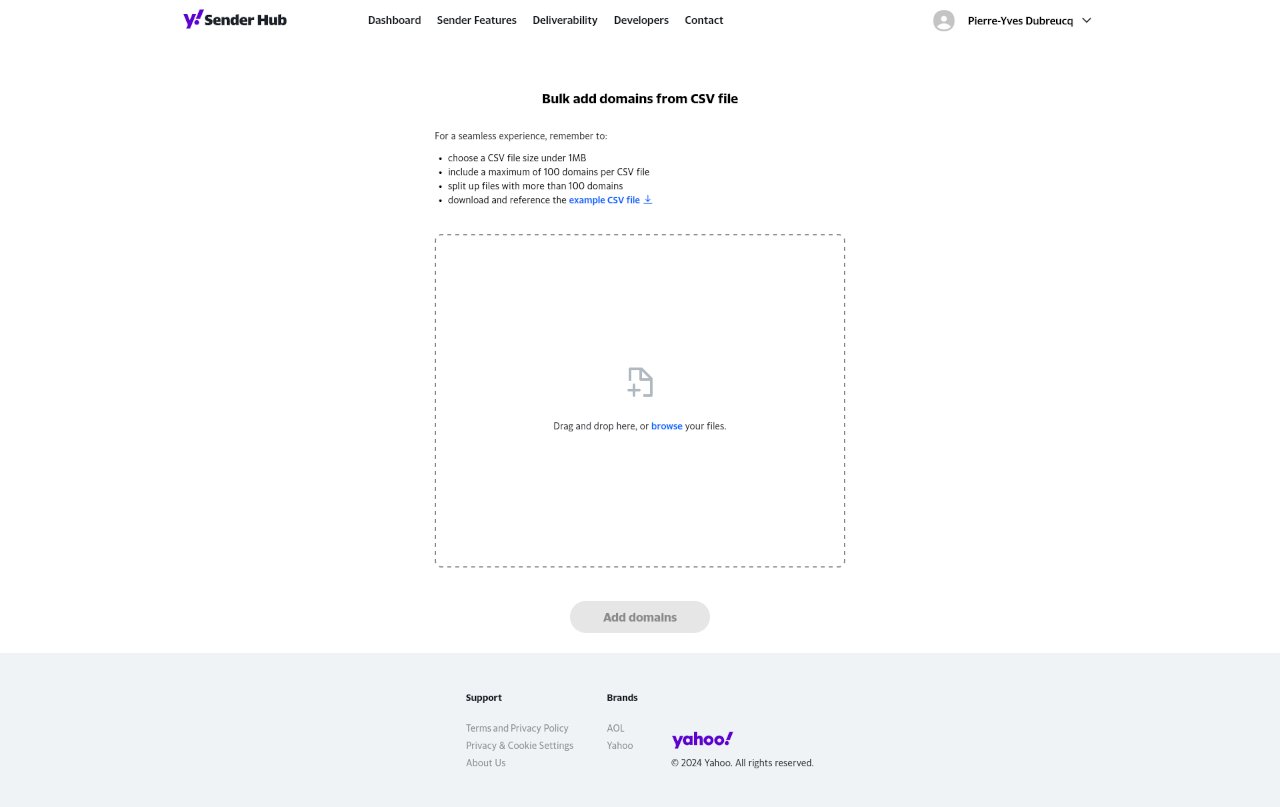The height and width of the screenshot is (807, 1280).
Task: Click the Contact navigation item
Action: 703,20
